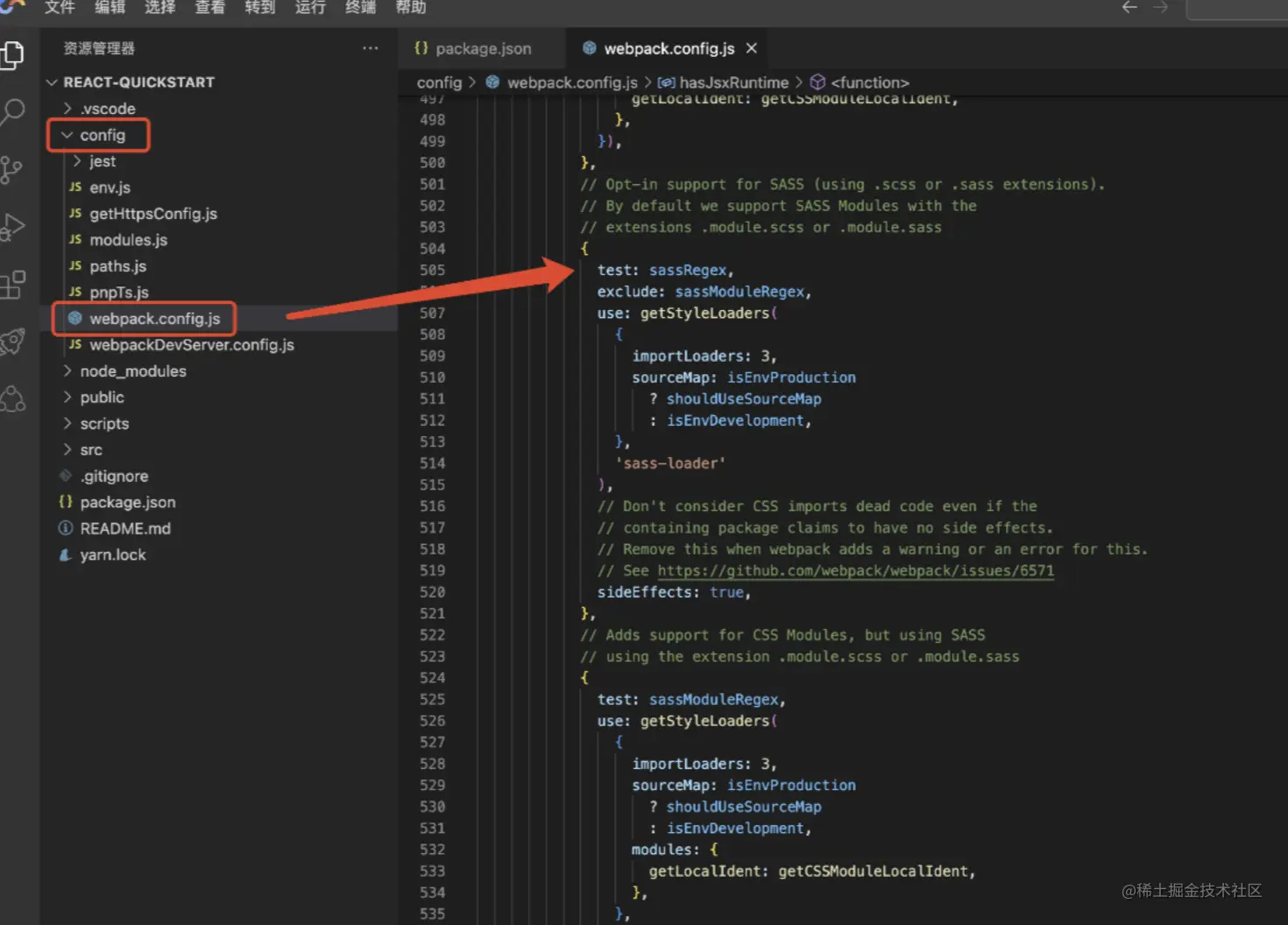Click the navigate back arrow in title bar

tap(1129, 8)
